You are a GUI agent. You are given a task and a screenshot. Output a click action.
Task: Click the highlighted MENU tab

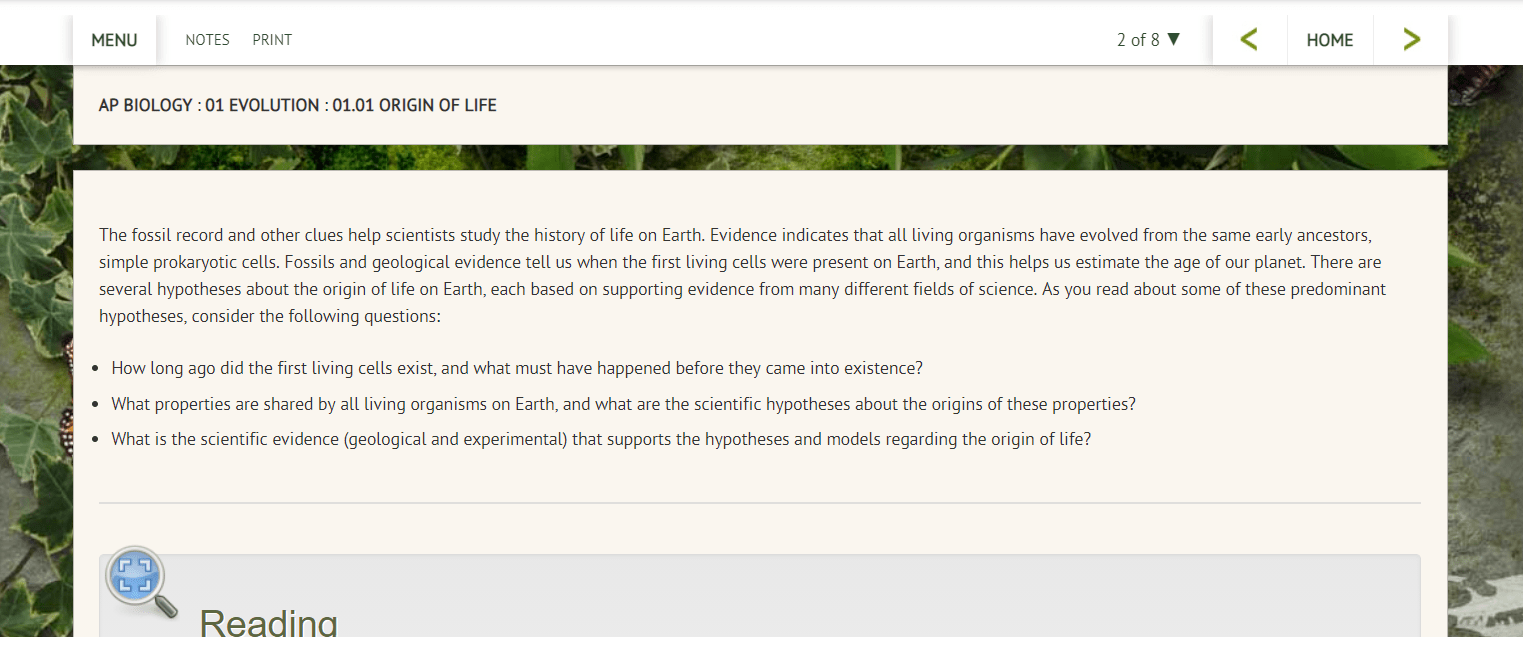(114, 39)
